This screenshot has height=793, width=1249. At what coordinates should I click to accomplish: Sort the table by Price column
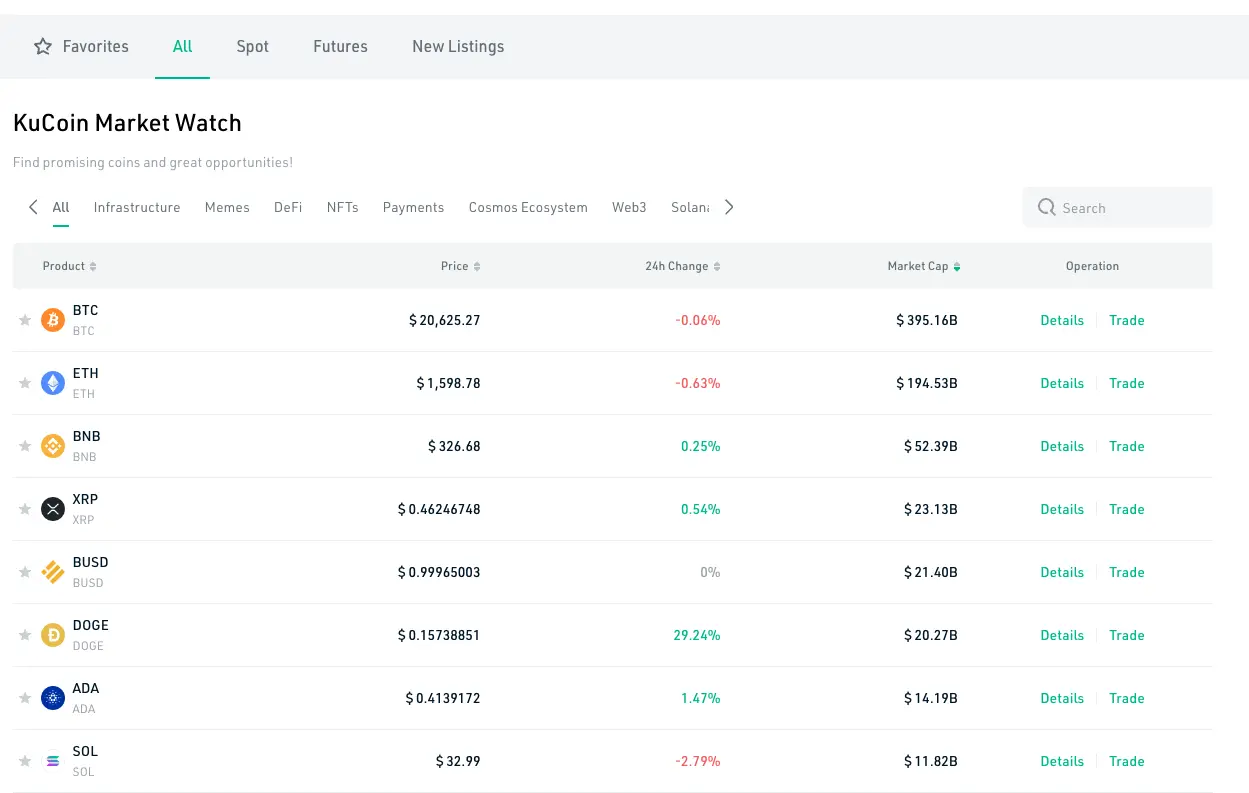coord(460,266)
